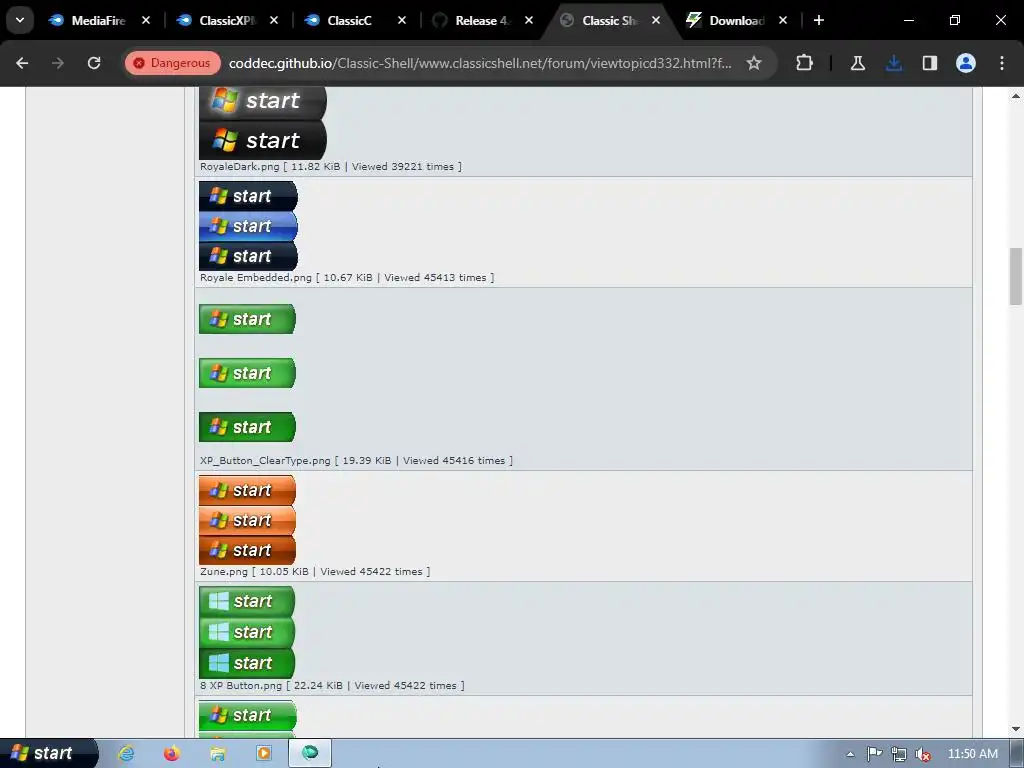Go back to the previous page
The width and height of the screenshot is (1024, 768).
pos(22,63)
